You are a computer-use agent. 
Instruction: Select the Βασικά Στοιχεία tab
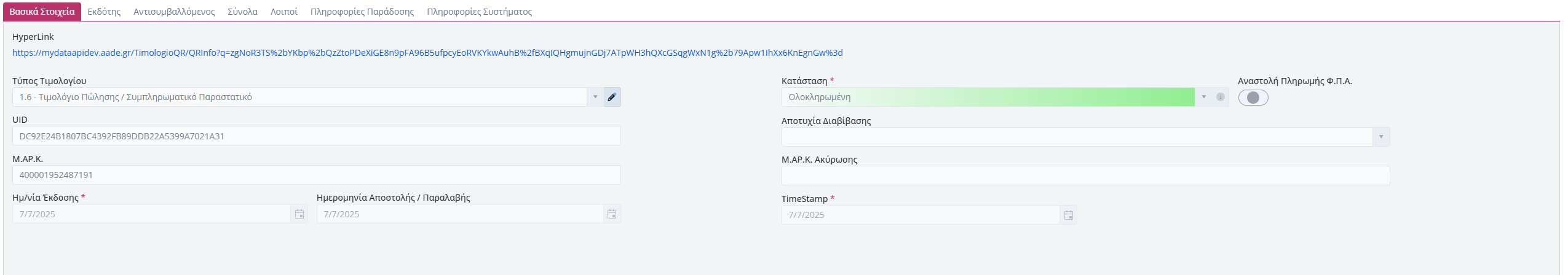(x=42, y=12)
